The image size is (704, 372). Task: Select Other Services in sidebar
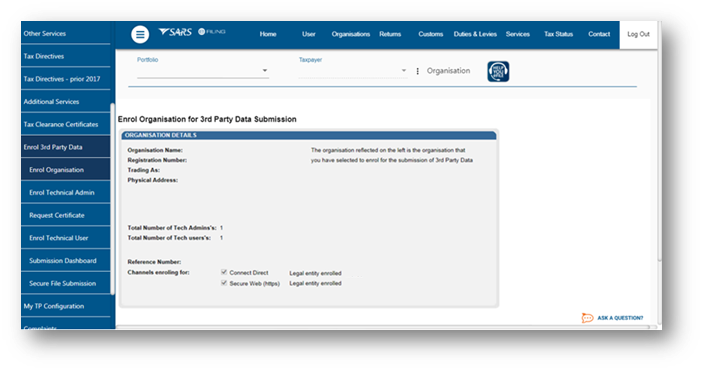66,33
